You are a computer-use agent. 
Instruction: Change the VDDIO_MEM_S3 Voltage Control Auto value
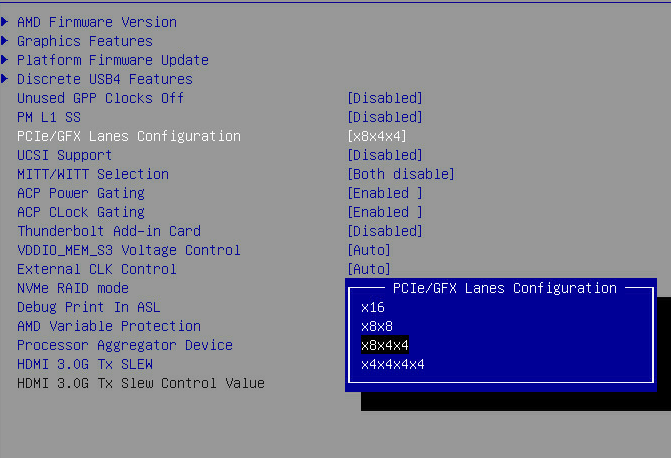369,250
